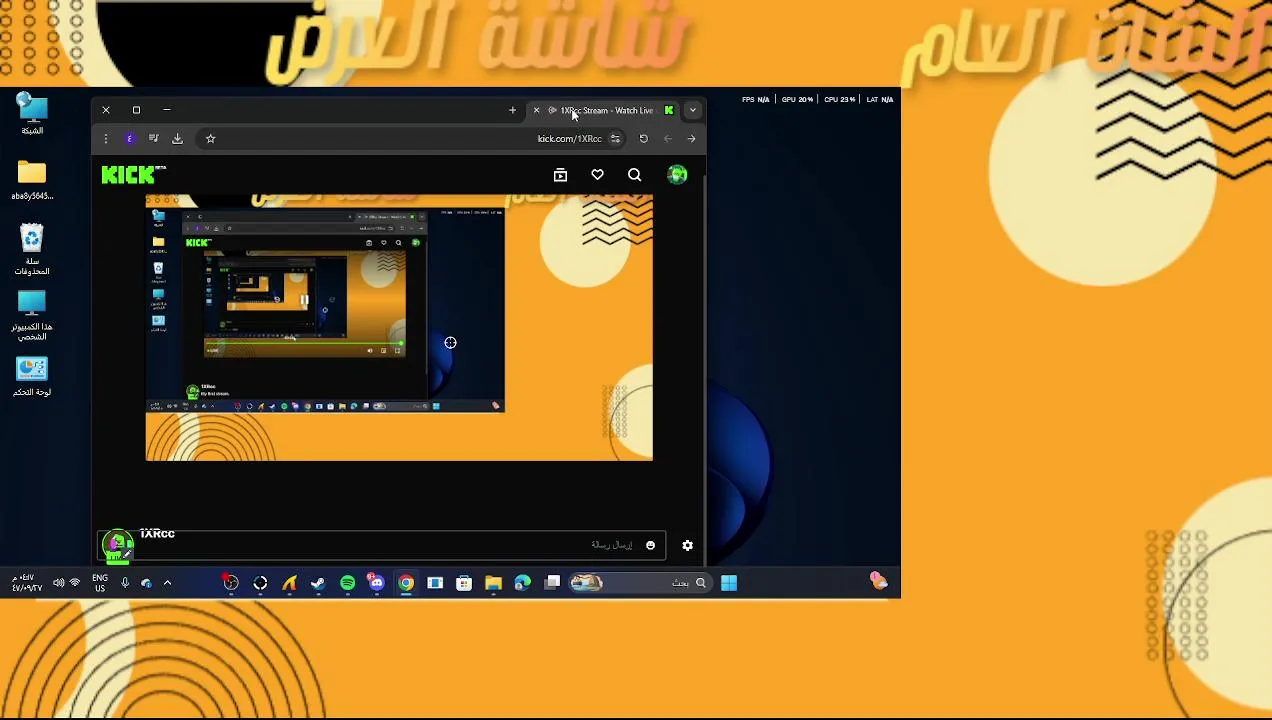The width and height of the screenshot is (1272, 720).
Task: Show Chrome downloads
Action: (177, 139)
